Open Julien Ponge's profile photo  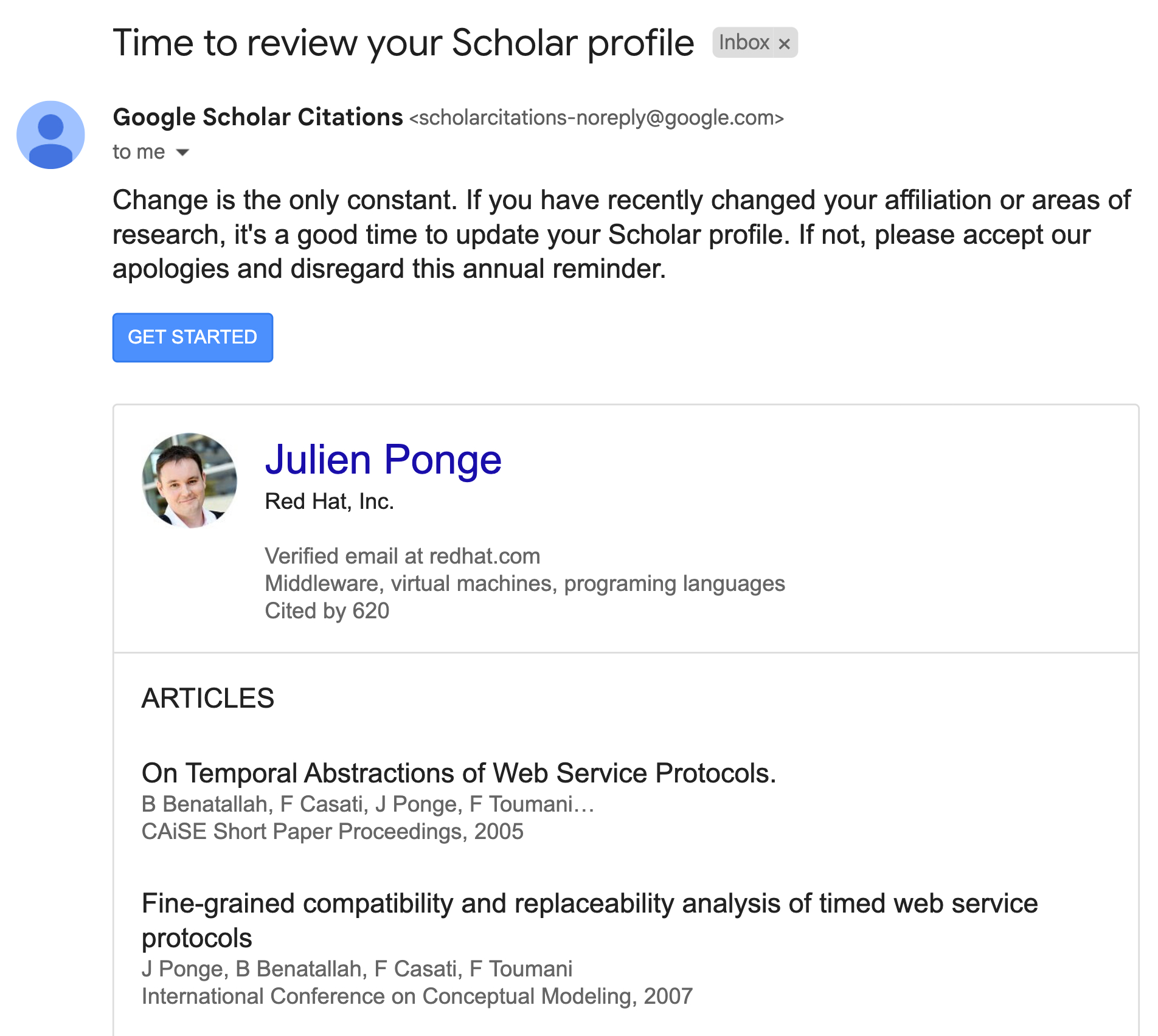[x=189, y=480]
